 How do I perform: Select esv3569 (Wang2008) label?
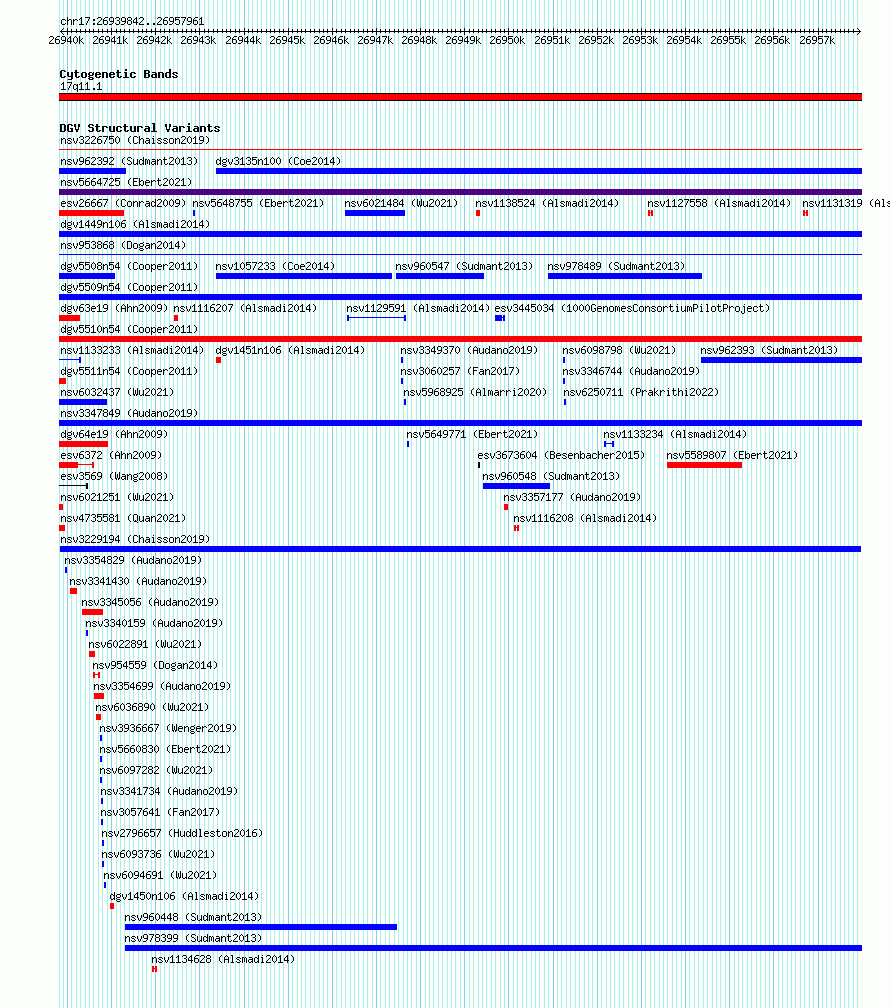114,476
